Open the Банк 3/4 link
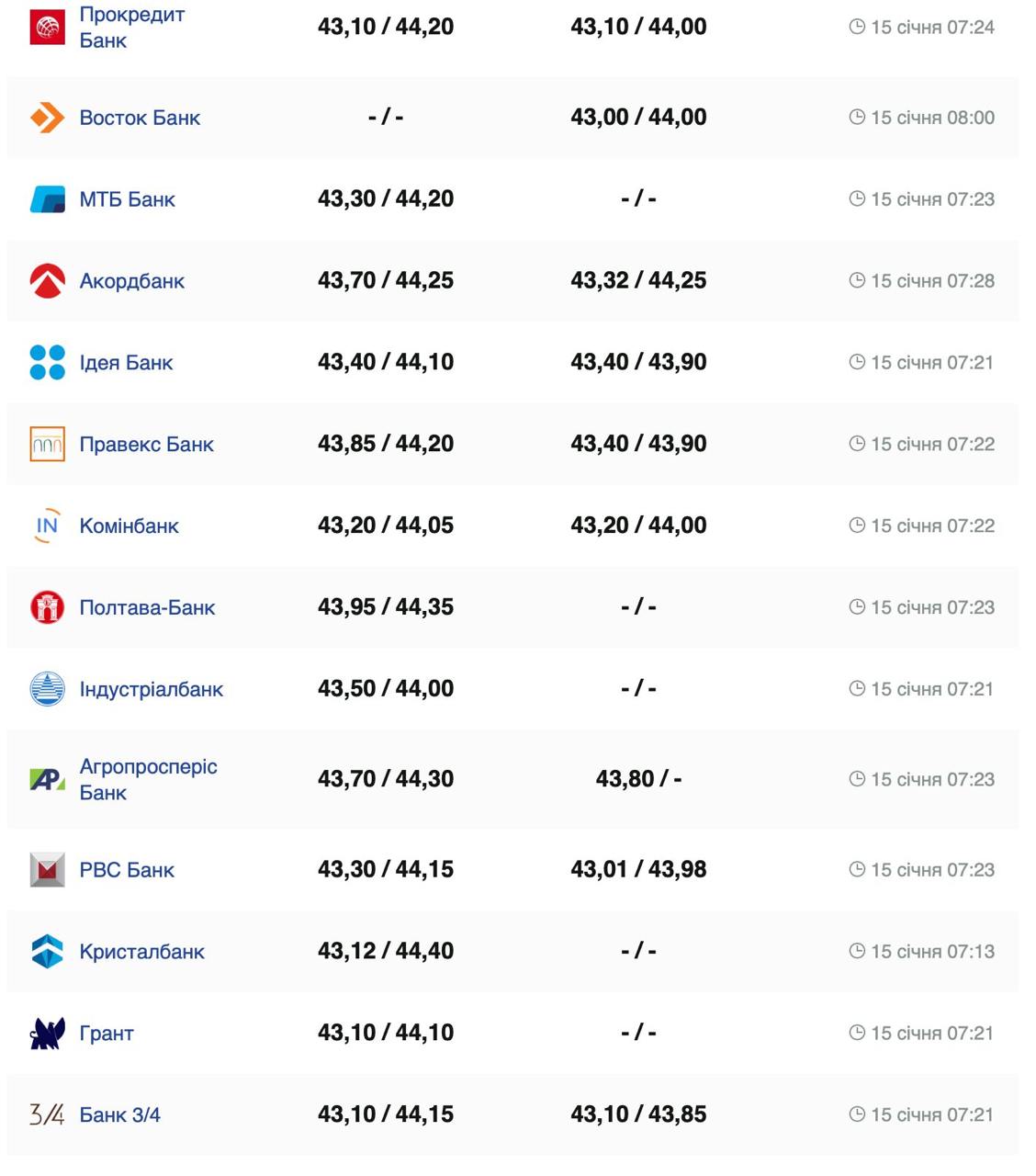1036x1176 pixels. (119, 1114)
